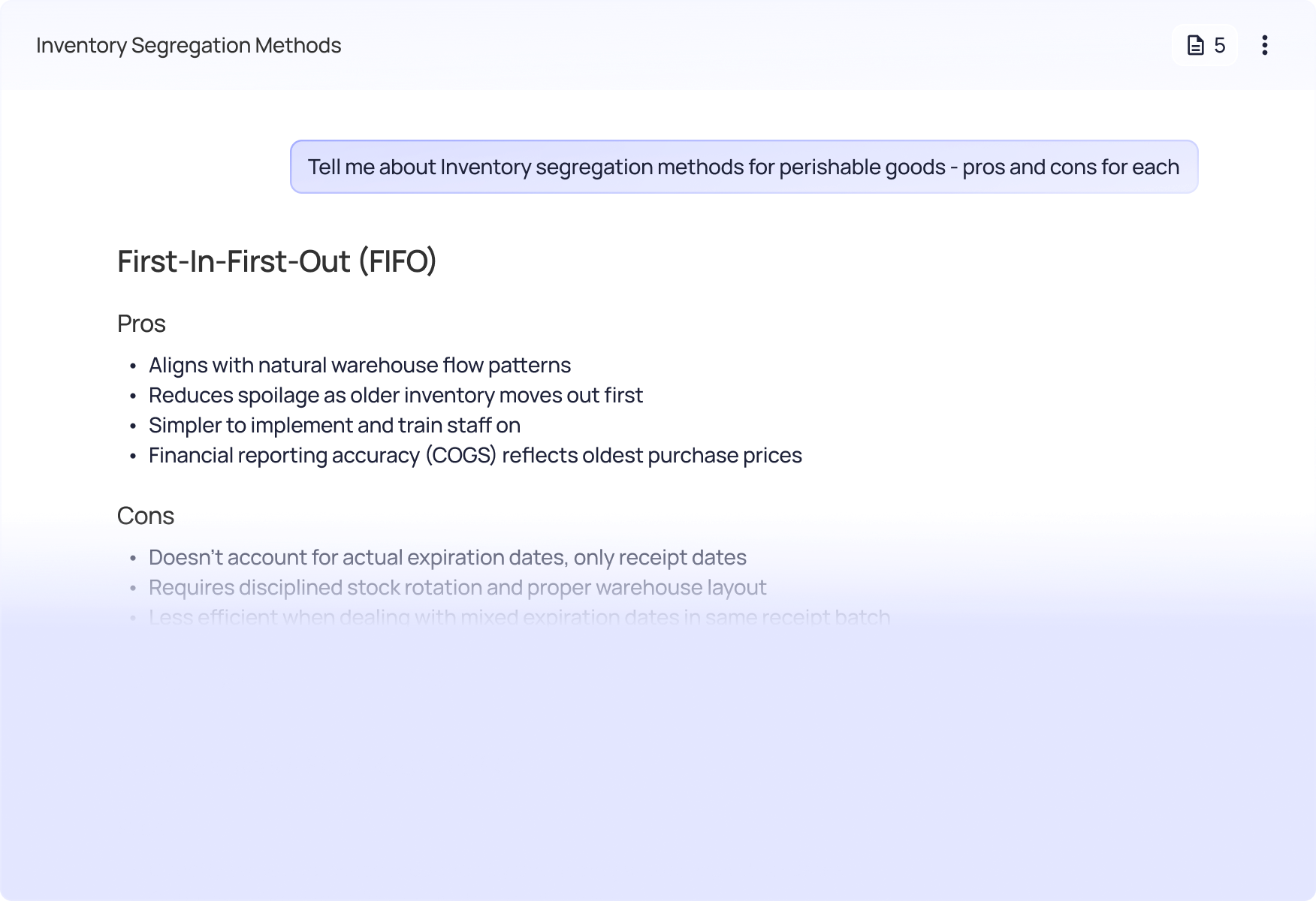Select the expiration dates cons bullet
The height and width of the screenshot is (901, 1316).
point(448,557)
